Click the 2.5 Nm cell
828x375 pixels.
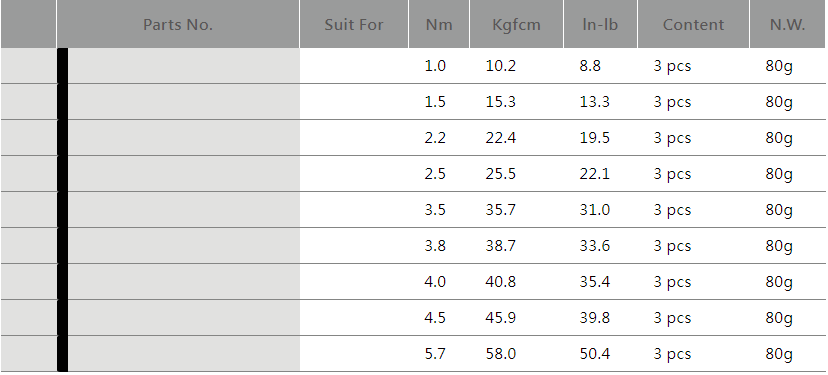point(435,174)
